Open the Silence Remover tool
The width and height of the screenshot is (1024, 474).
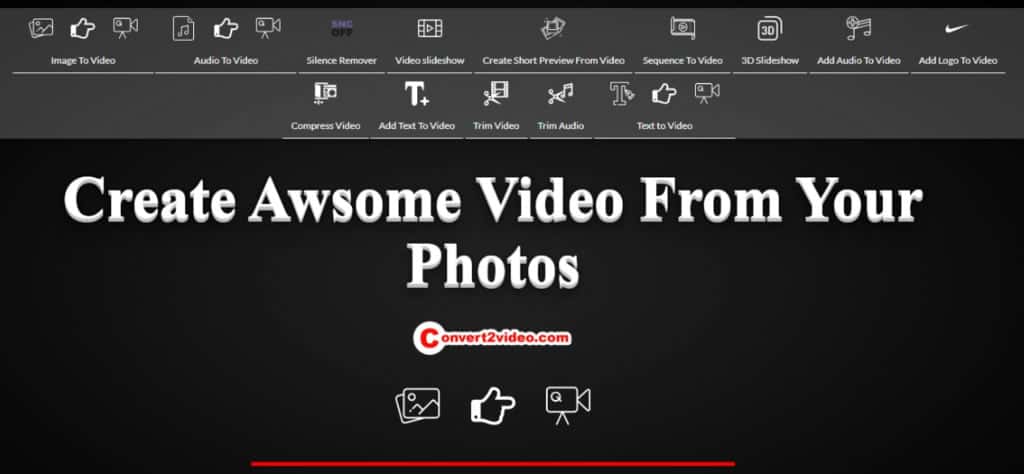(342, 61)
